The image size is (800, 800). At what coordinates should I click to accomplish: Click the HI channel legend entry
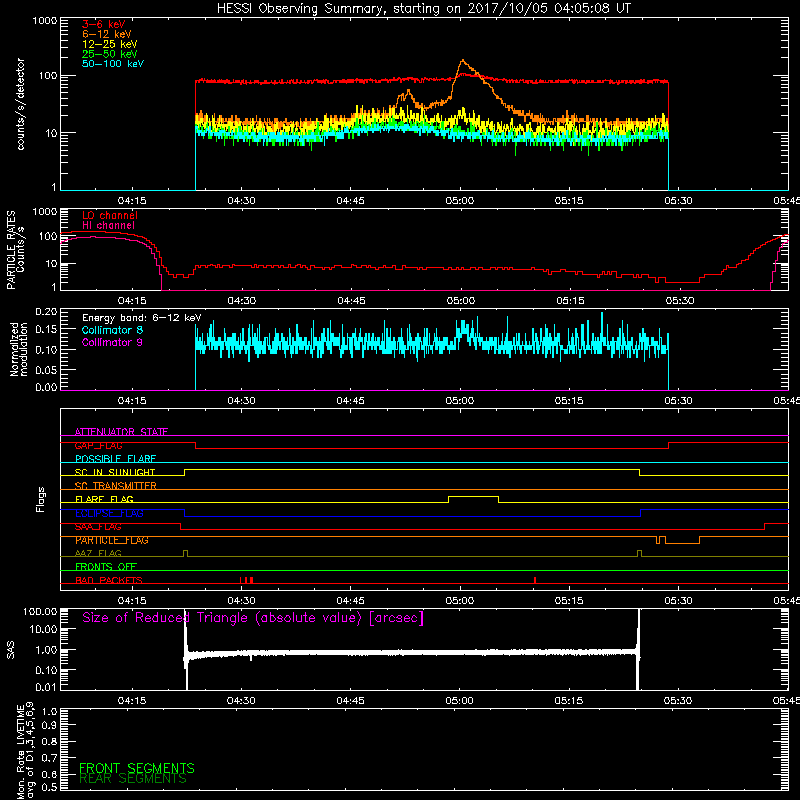tap(108, 226)
